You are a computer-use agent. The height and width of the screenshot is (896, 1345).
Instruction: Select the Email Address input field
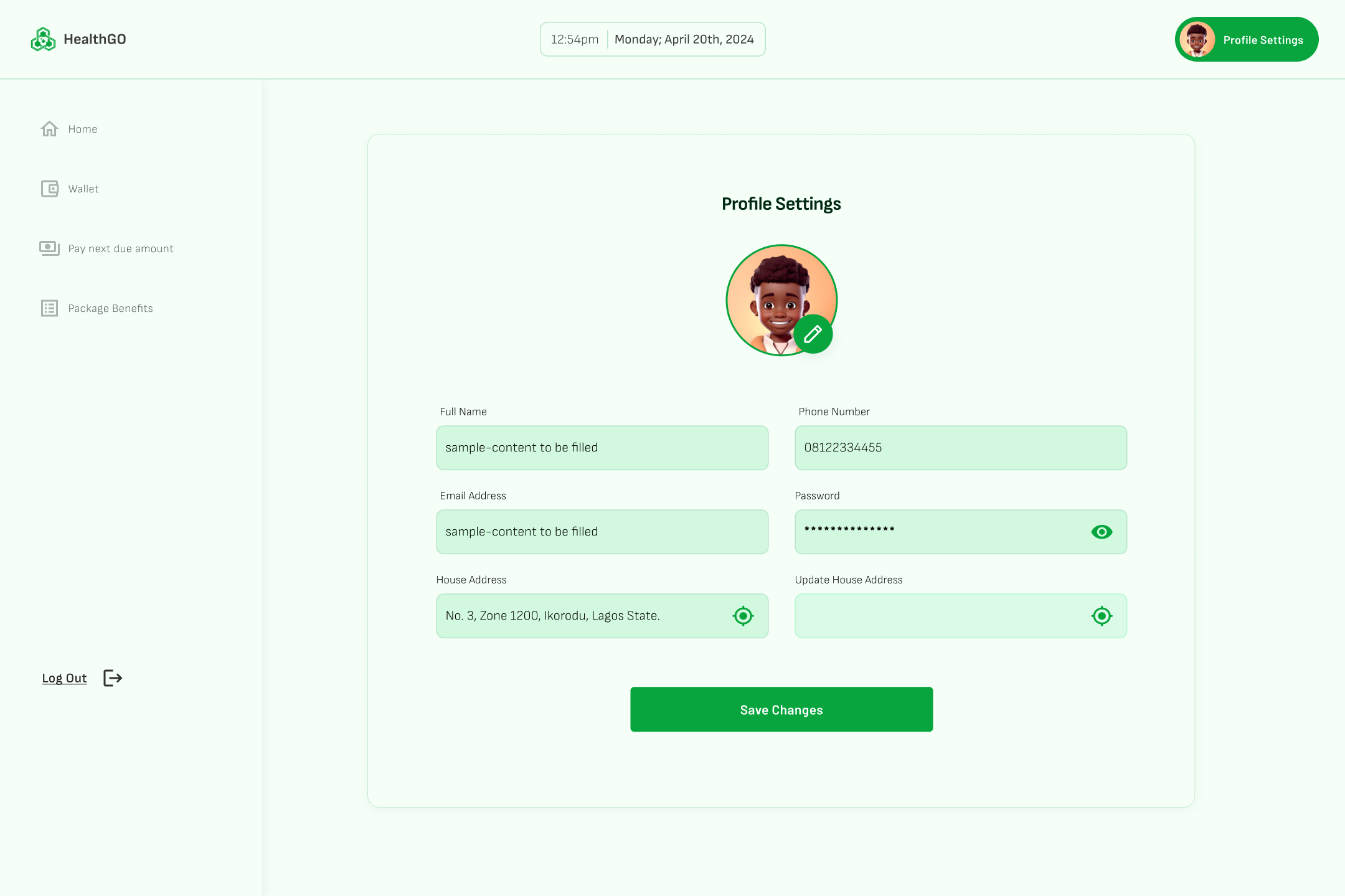602,532
